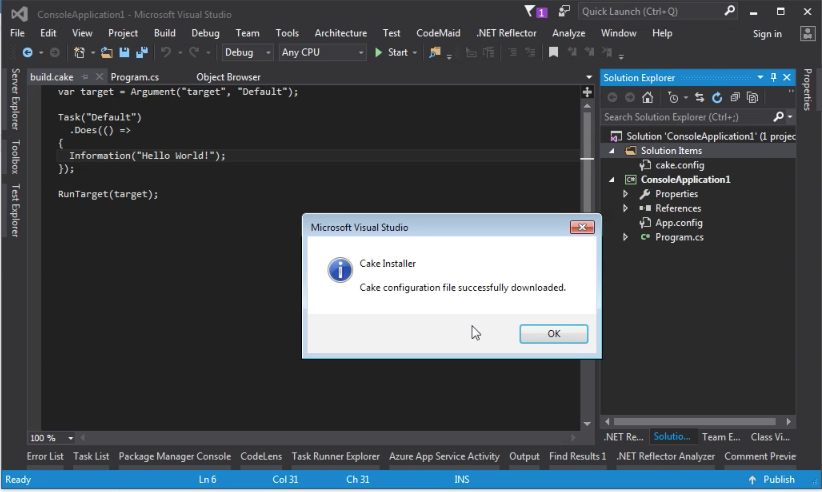Open the Error List tab
822x492 pixels.
pyautogui.click(x=45, y=456)
